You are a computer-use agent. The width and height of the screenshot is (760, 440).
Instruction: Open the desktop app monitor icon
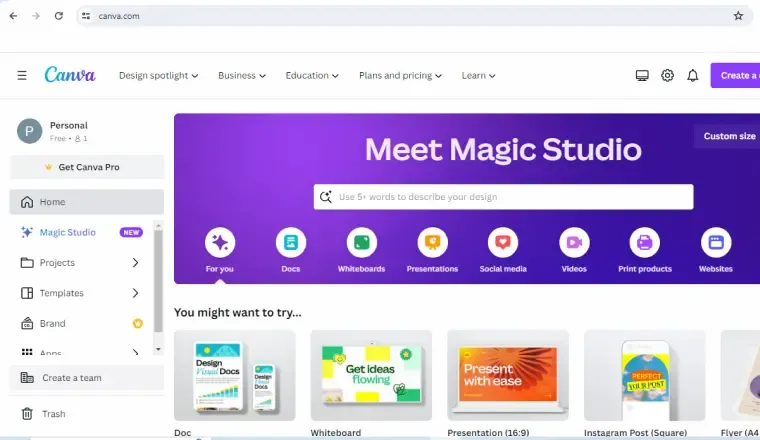click(642, 76)
